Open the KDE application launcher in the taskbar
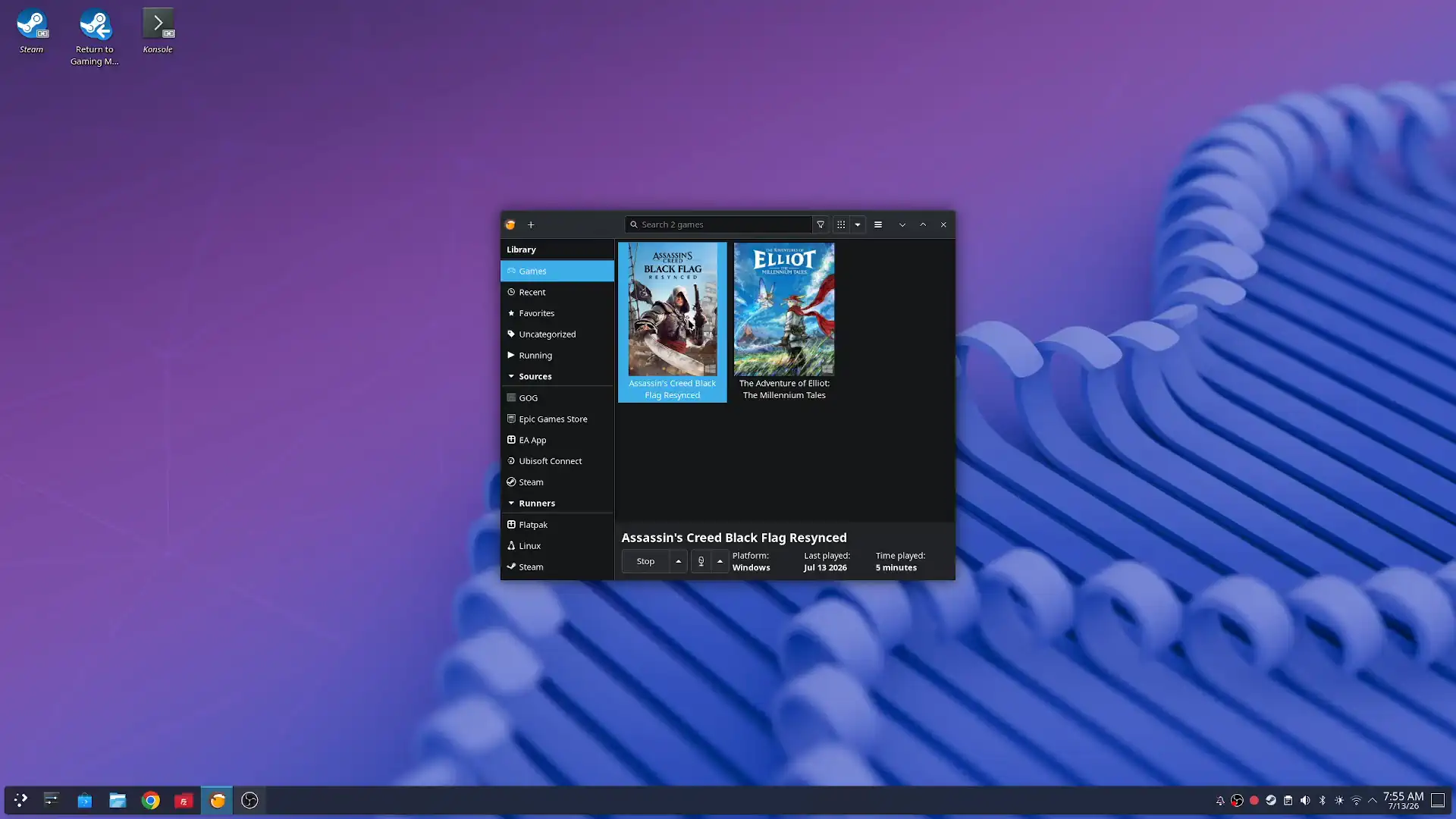Viewport: 1456px width, 819px height. (20, 800)
